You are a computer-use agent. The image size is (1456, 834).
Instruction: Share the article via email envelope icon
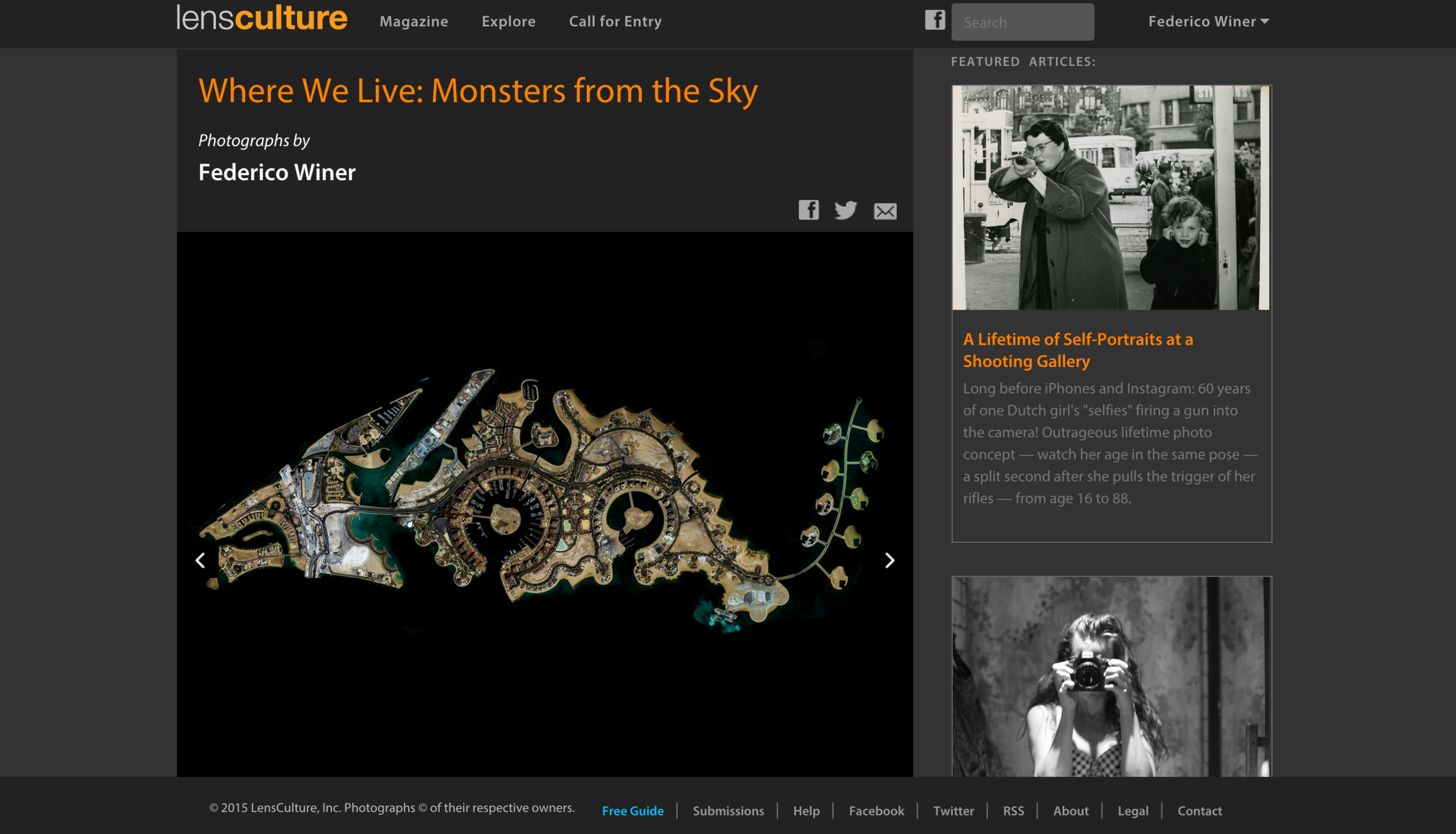pos(885,211)
